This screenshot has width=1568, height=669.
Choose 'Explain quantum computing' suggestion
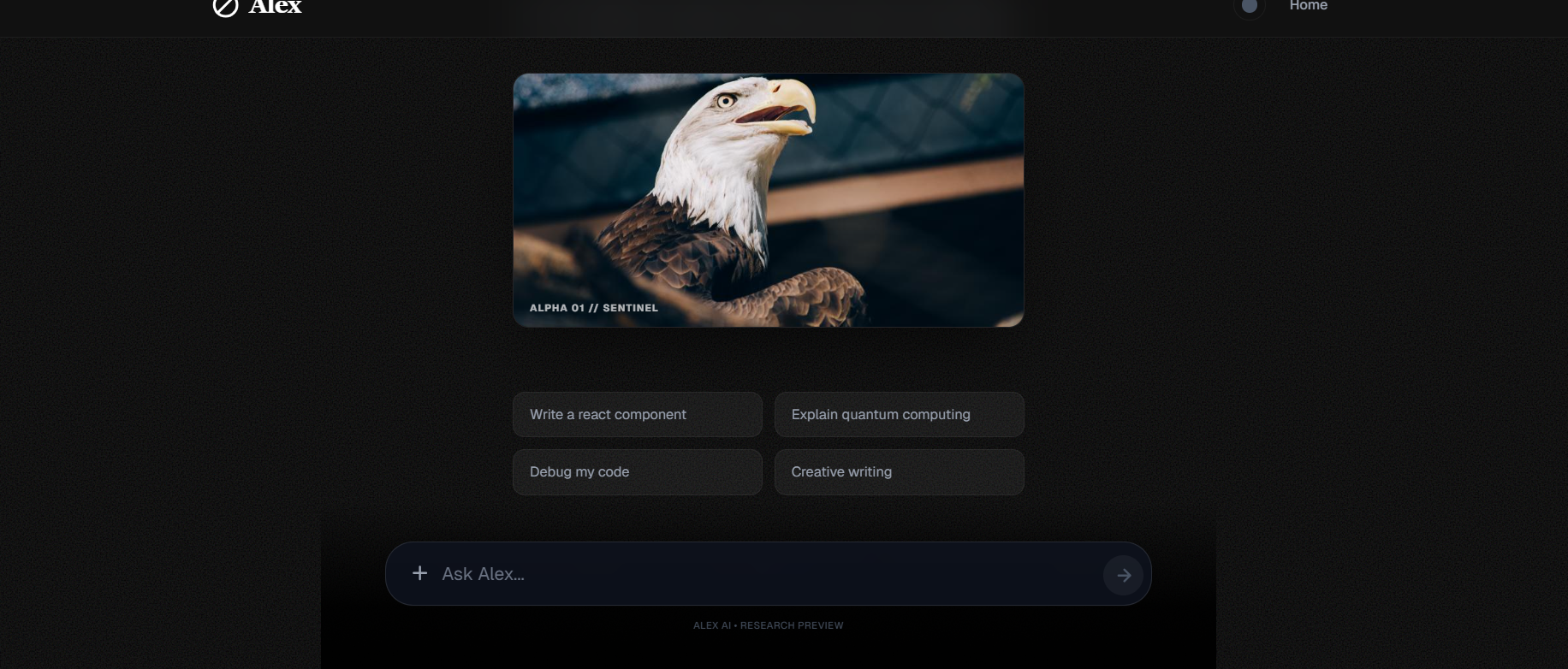(900, 415)
